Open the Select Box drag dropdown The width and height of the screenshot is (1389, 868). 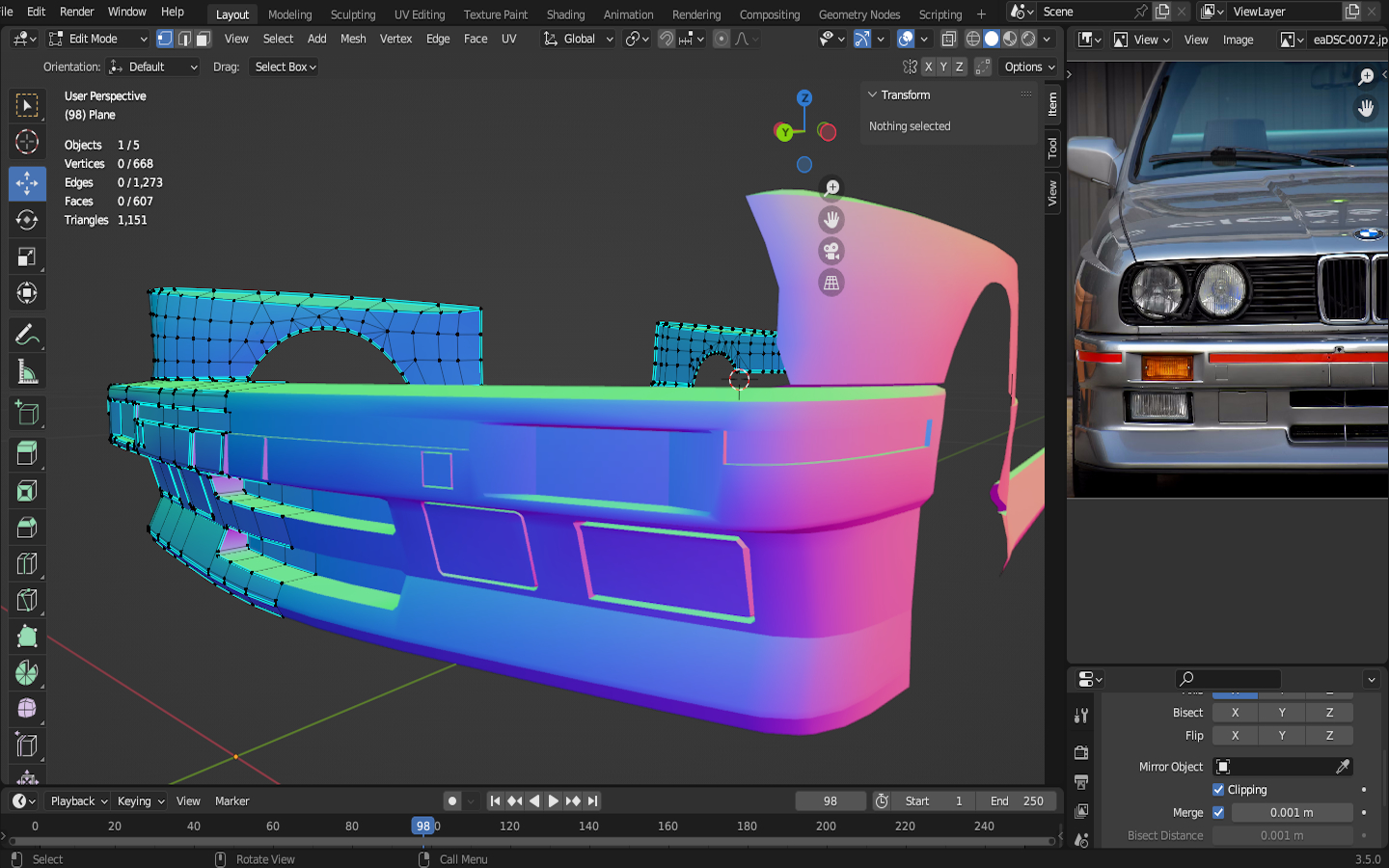285,67
